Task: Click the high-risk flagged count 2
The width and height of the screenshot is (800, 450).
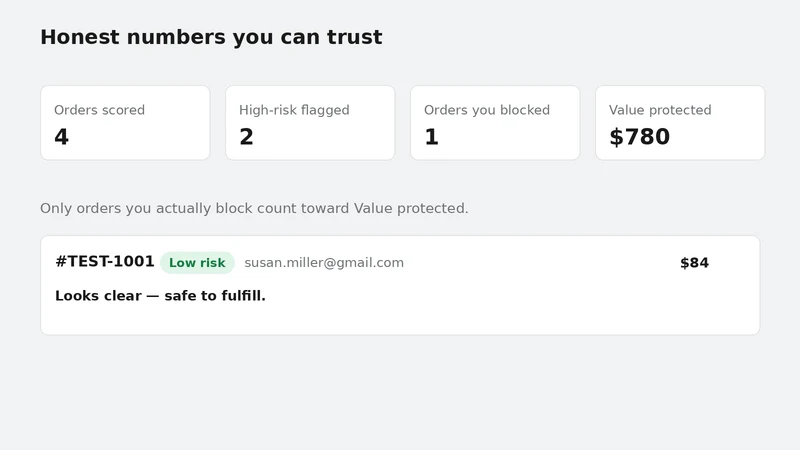Action: coord(246,137)
